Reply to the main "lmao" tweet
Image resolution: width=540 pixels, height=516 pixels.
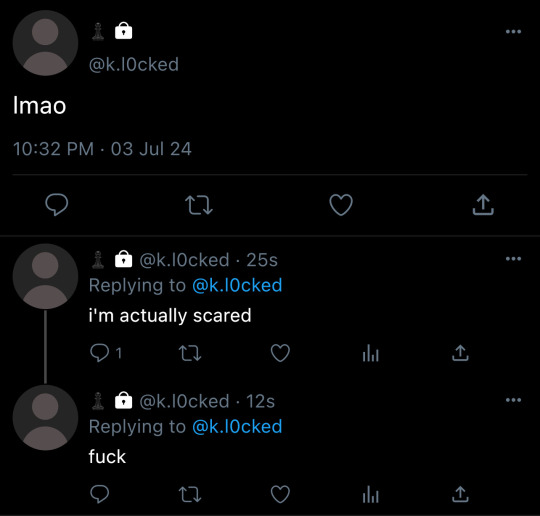57,205
